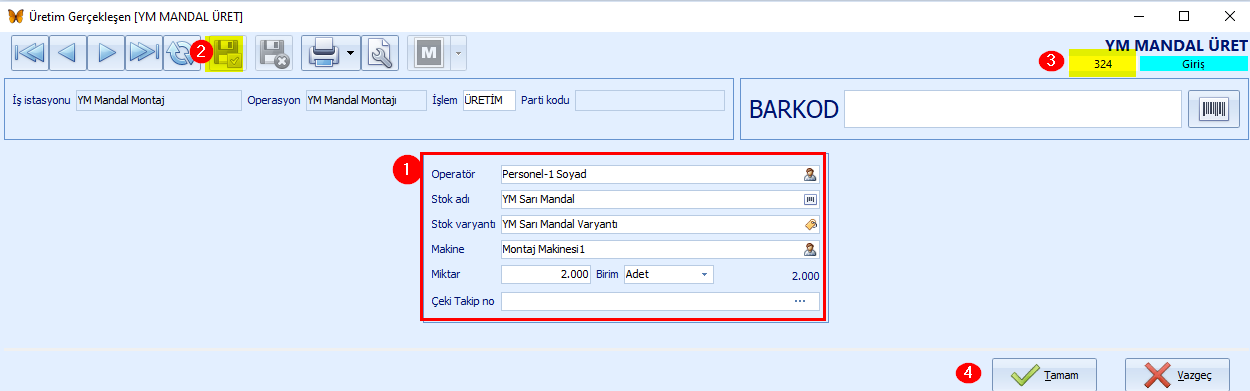Click the Parti kodu field
Viewport: 1250px width, 391px height.
coord(649,100)
